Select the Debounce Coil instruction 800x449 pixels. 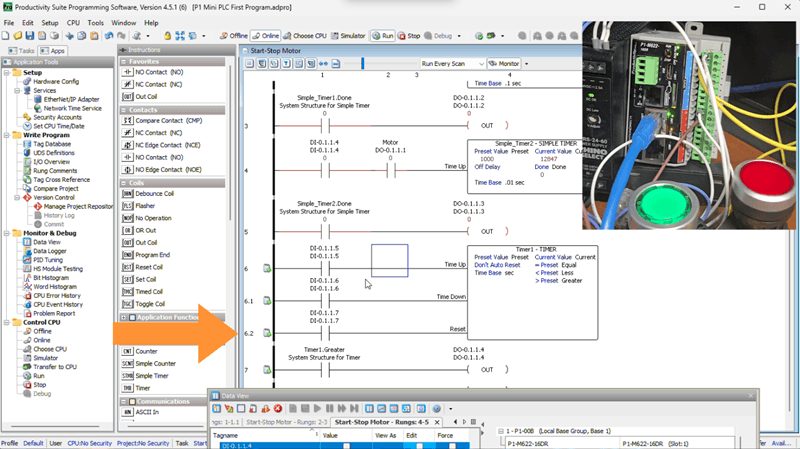[x=148, y=193]
